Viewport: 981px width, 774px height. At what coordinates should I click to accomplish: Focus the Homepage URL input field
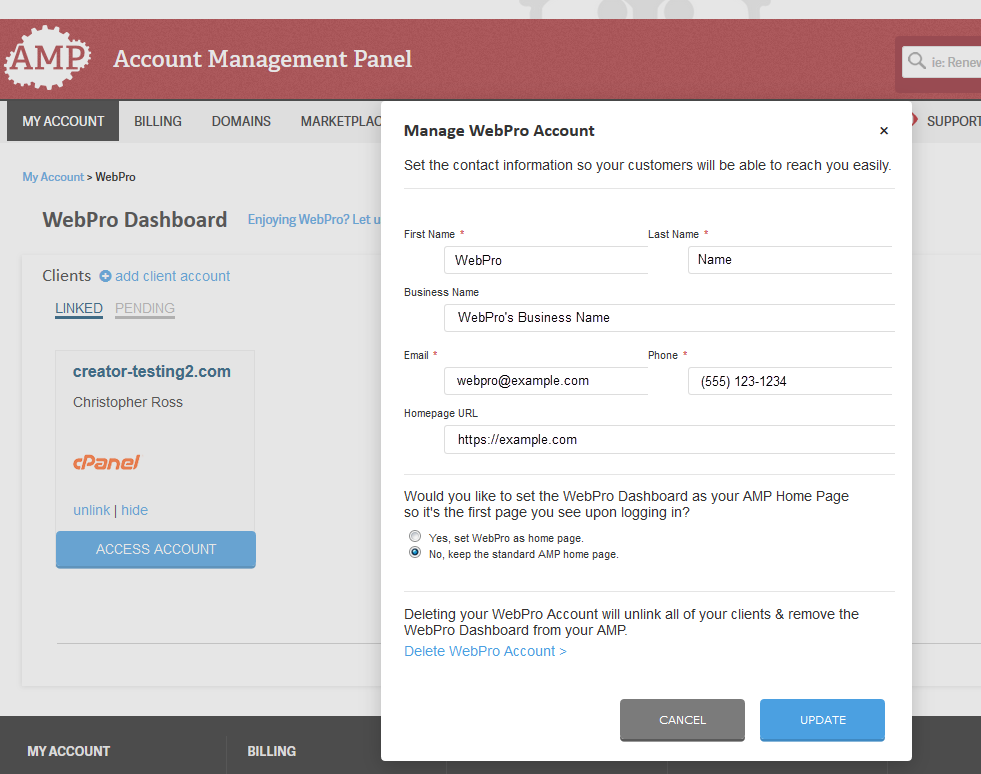(668, 440)
